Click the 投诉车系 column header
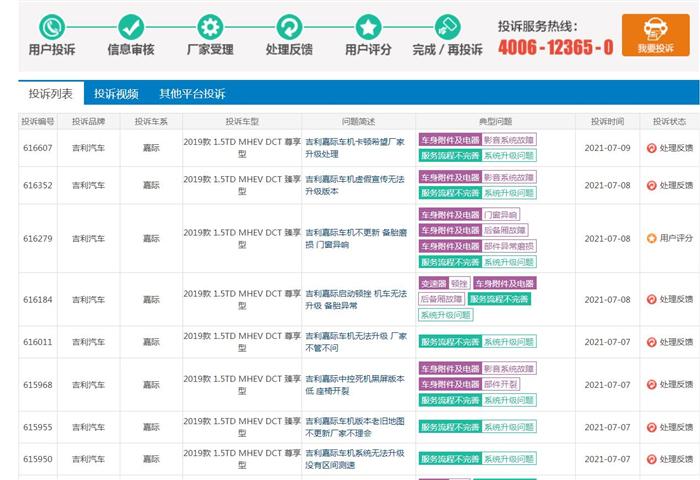The height and width of the screenshot is (480, 700). pos(151,121)
